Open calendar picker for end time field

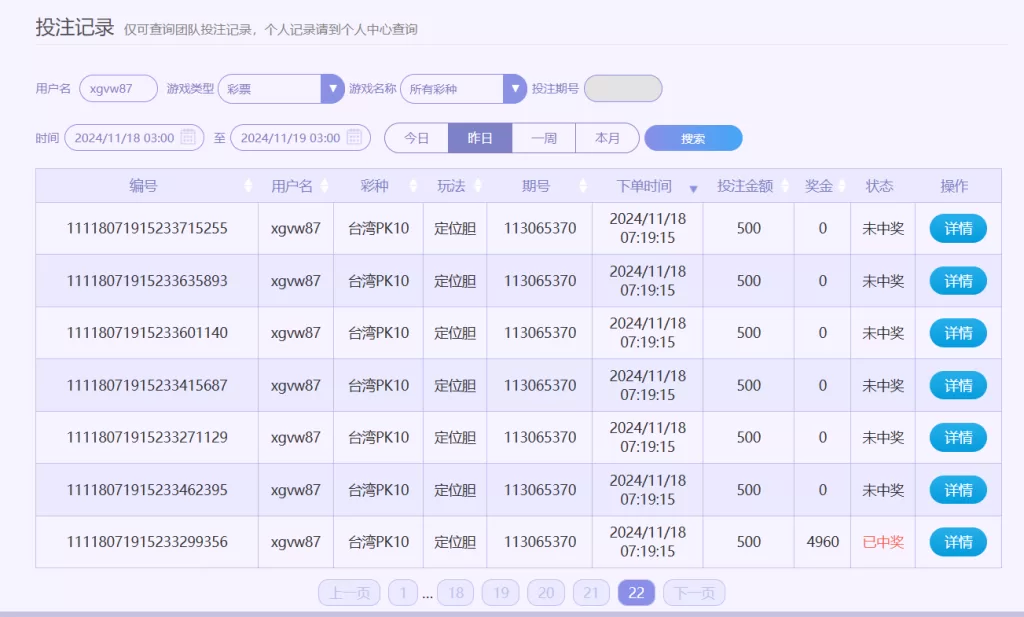pyautogui.click(x=354, y=137)
